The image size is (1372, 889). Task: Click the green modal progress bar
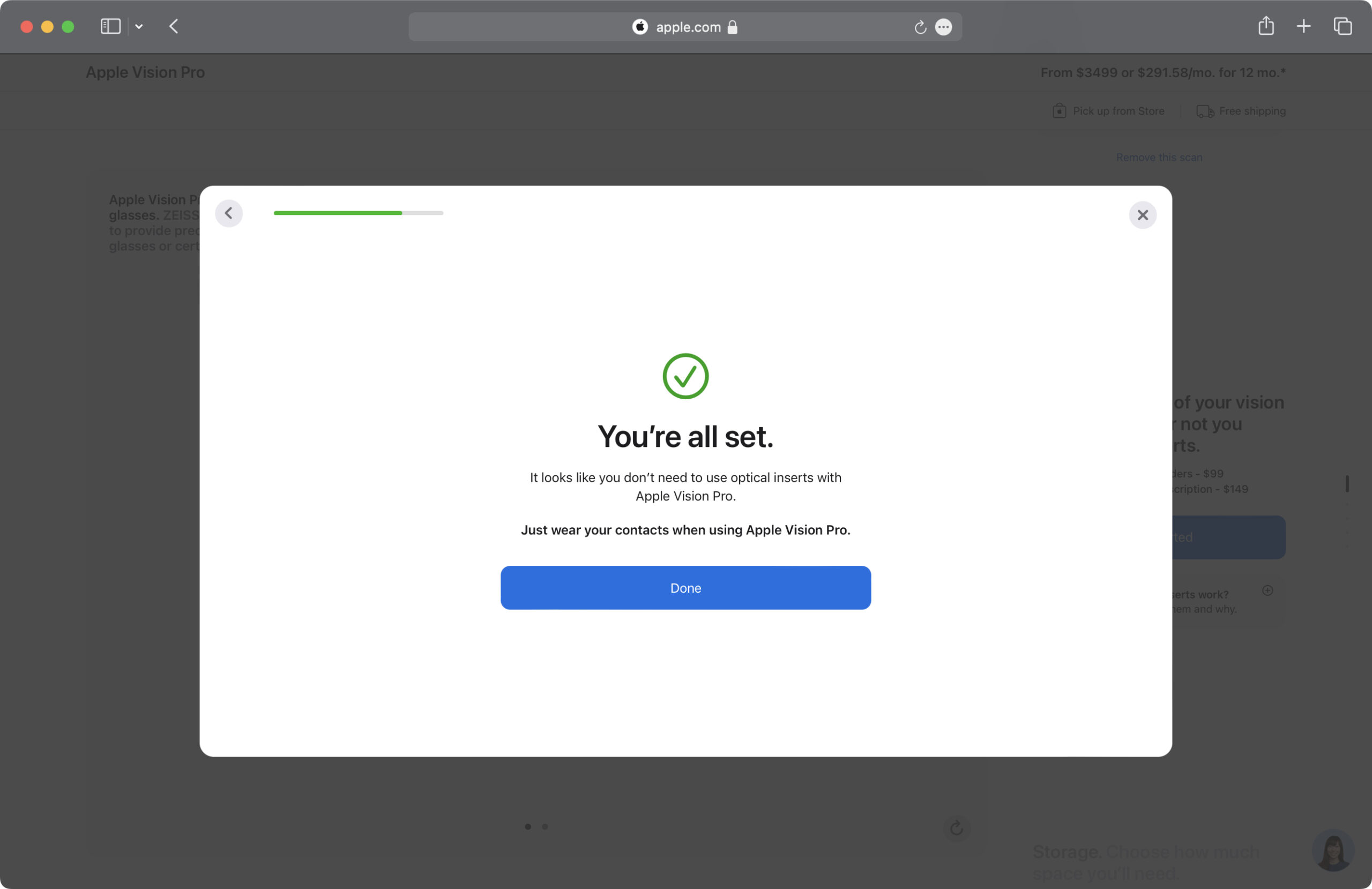[x=358, y=213]
